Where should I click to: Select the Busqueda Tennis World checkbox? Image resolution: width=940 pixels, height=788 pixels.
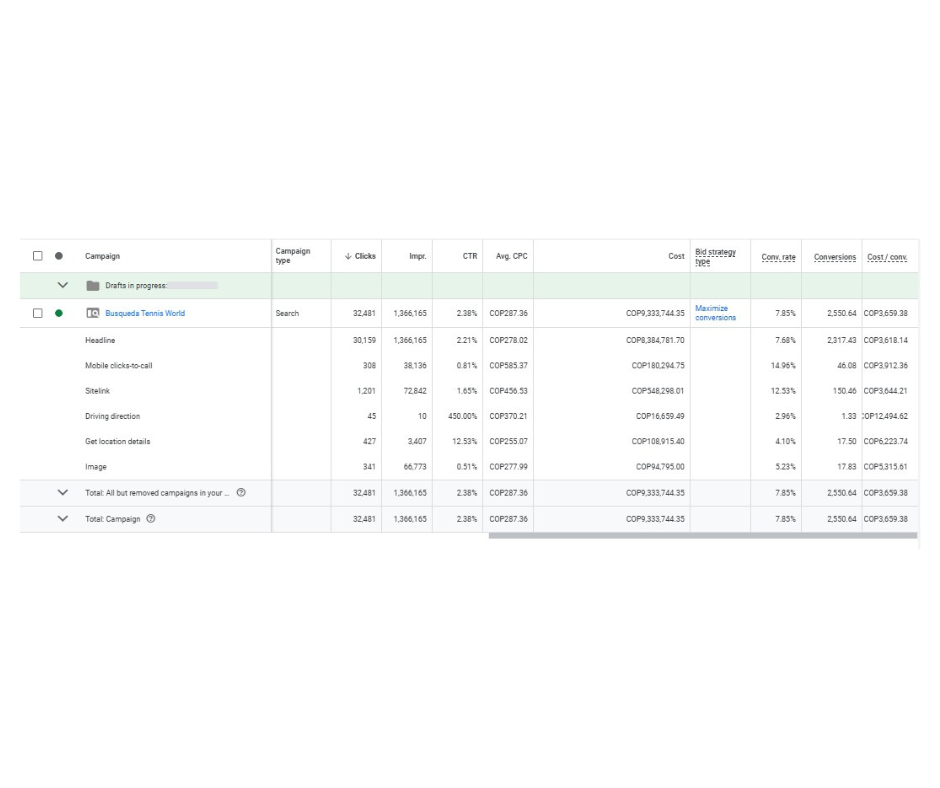pyautogui.click(x=38, y=313)
